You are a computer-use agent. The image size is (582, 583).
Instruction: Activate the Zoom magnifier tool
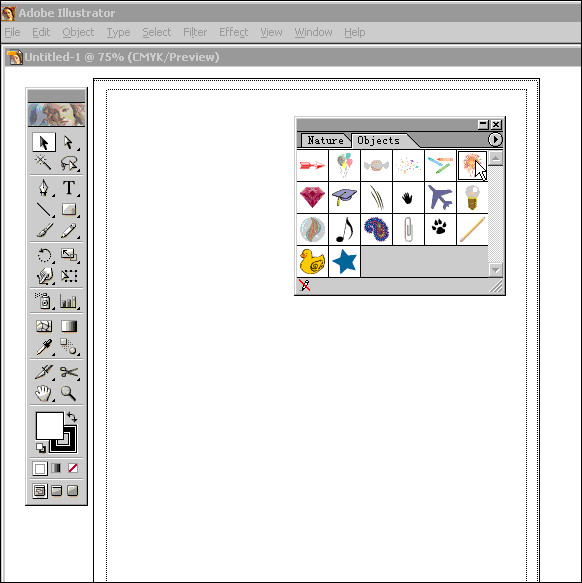click(69, 393)
